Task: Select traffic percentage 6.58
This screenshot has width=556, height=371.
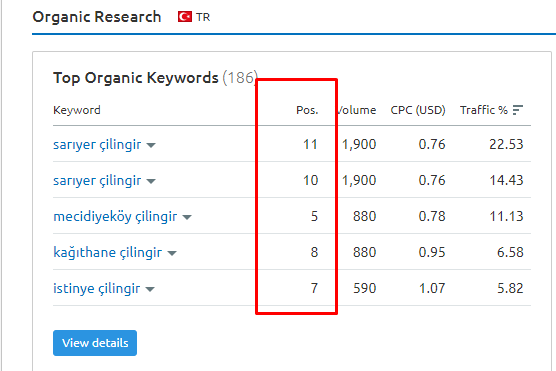Action: pyautogui.click(x=510, y=253)
